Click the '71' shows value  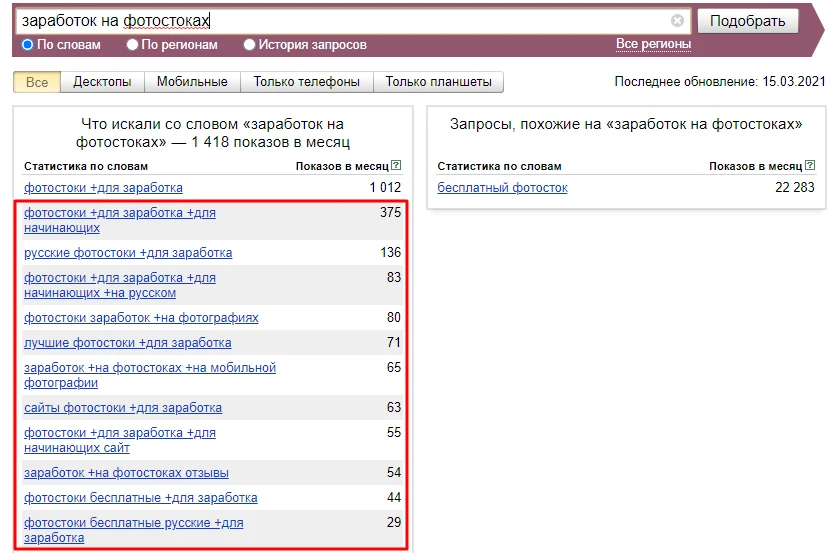[394, 342]
